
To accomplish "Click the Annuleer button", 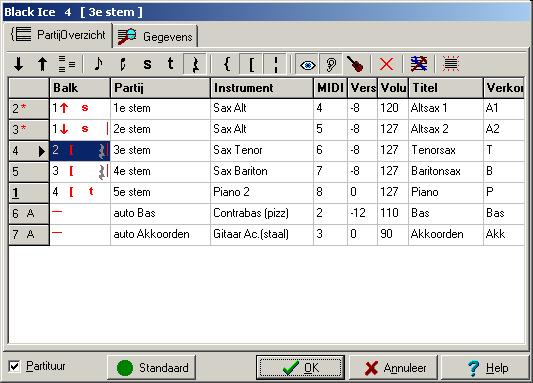I will coord(393,367).
